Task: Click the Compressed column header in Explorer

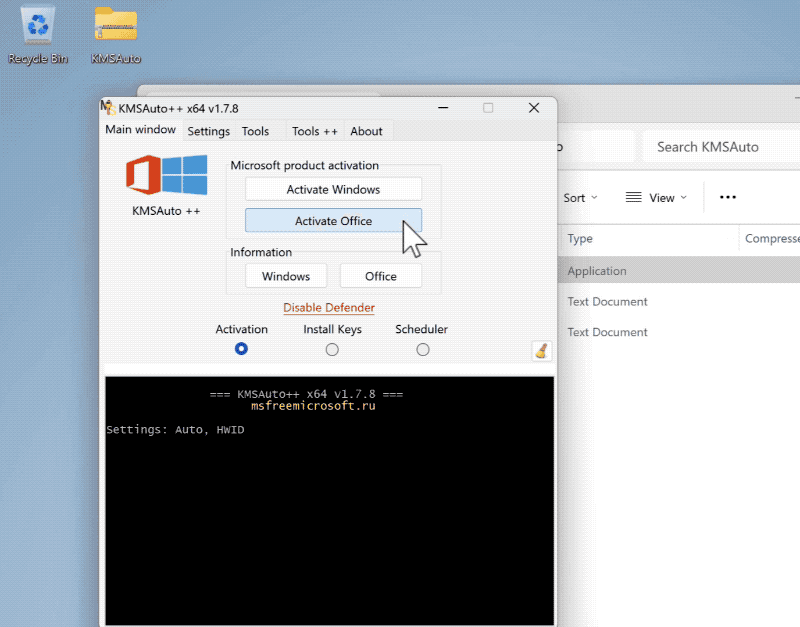Action: coord(769,239)
